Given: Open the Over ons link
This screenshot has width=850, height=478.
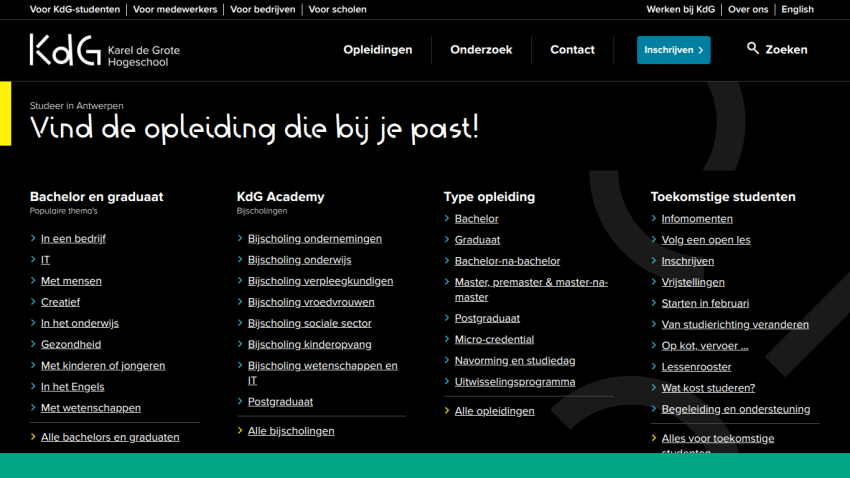Looking at the screenshot, I should 748,9.
